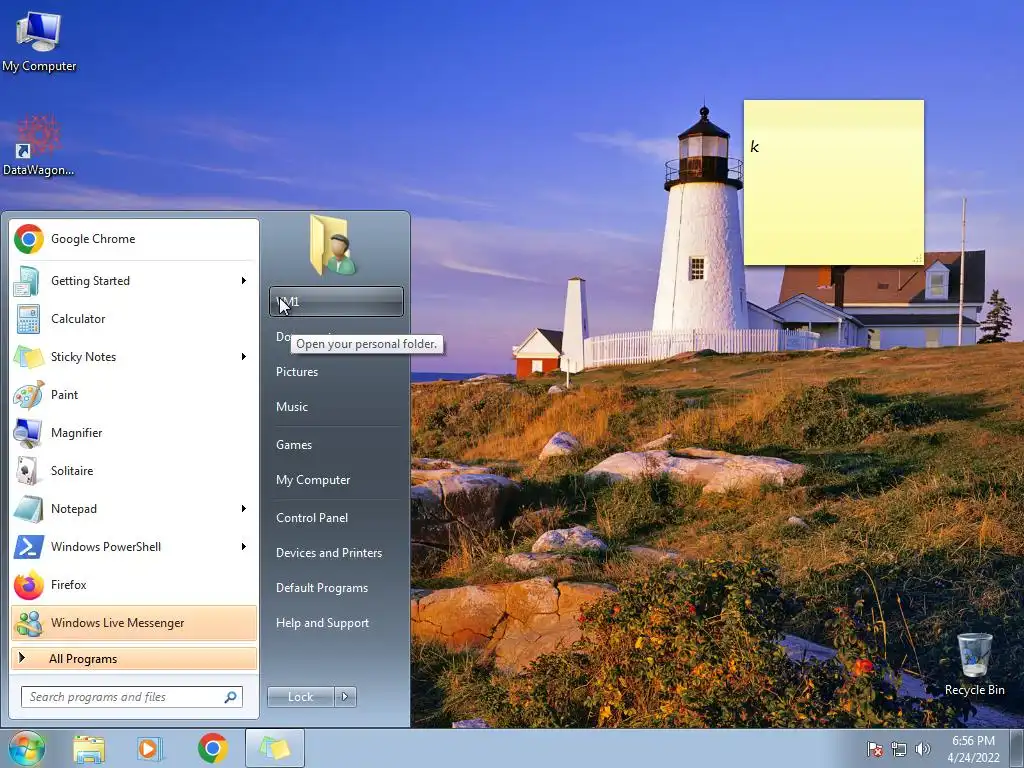Launch Windows PowerShell
Screen dimensions: 1024x768
point(134,547)
